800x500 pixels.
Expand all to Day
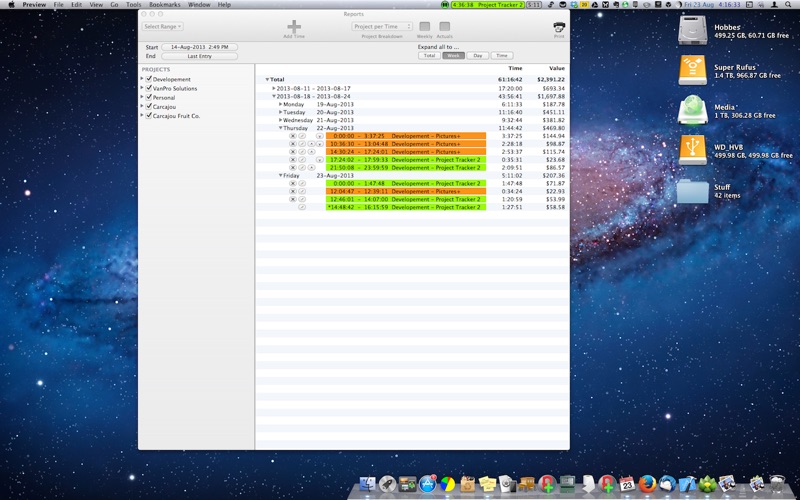click(478, 56)
